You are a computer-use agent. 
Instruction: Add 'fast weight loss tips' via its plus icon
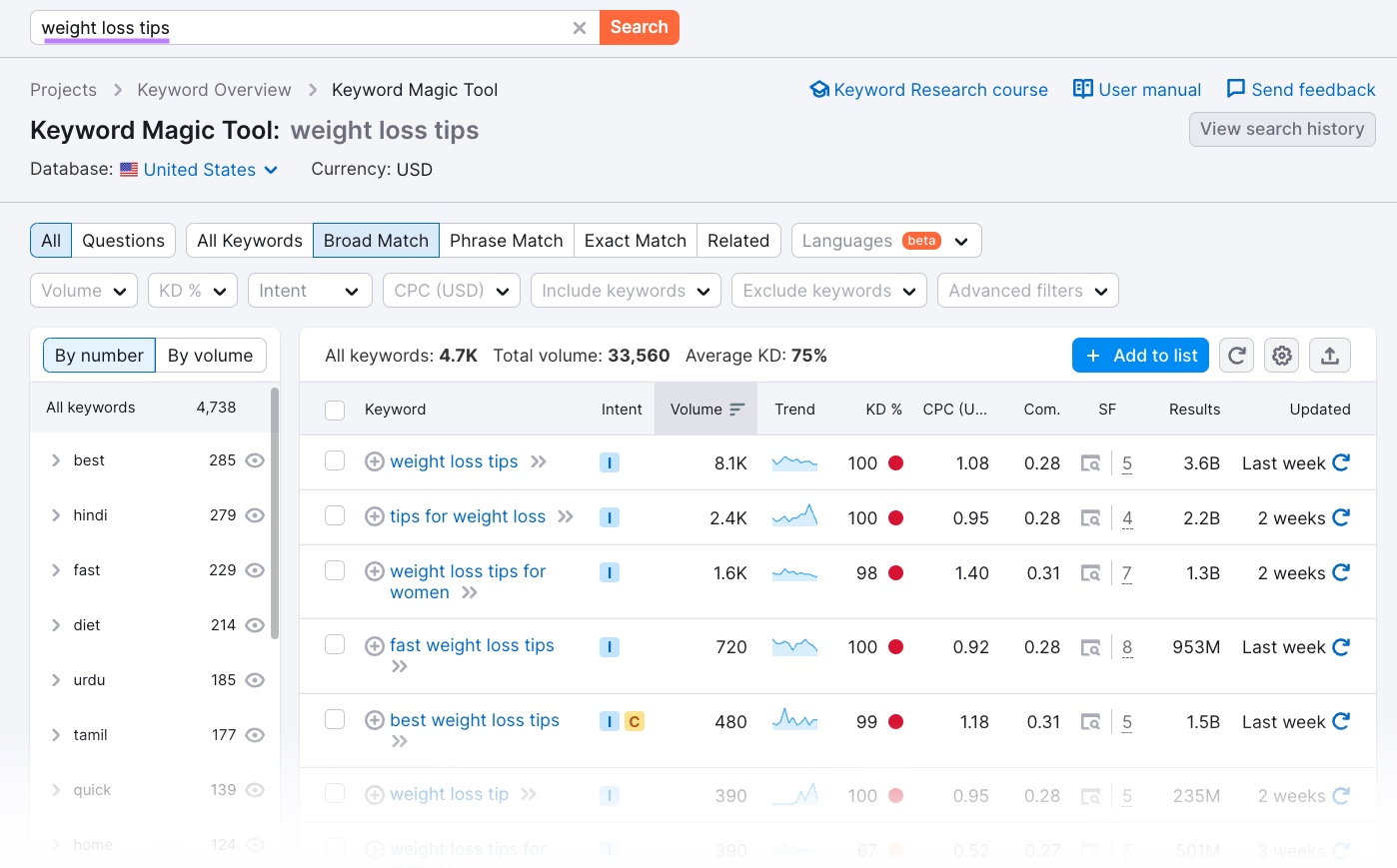(375, 645)
